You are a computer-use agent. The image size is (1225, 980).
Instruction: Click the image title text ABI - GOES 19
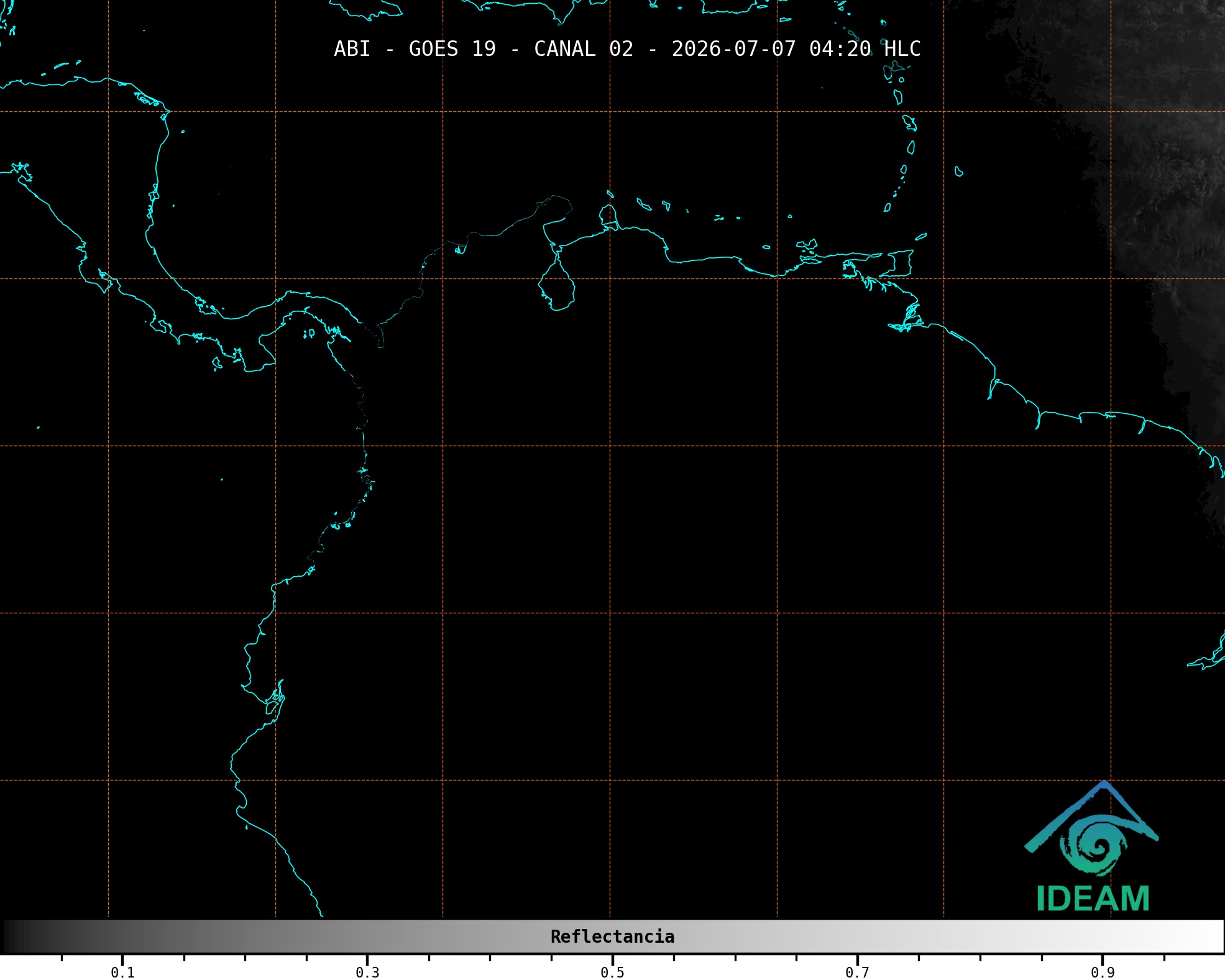pyautogui.click(x=415, y=49)
